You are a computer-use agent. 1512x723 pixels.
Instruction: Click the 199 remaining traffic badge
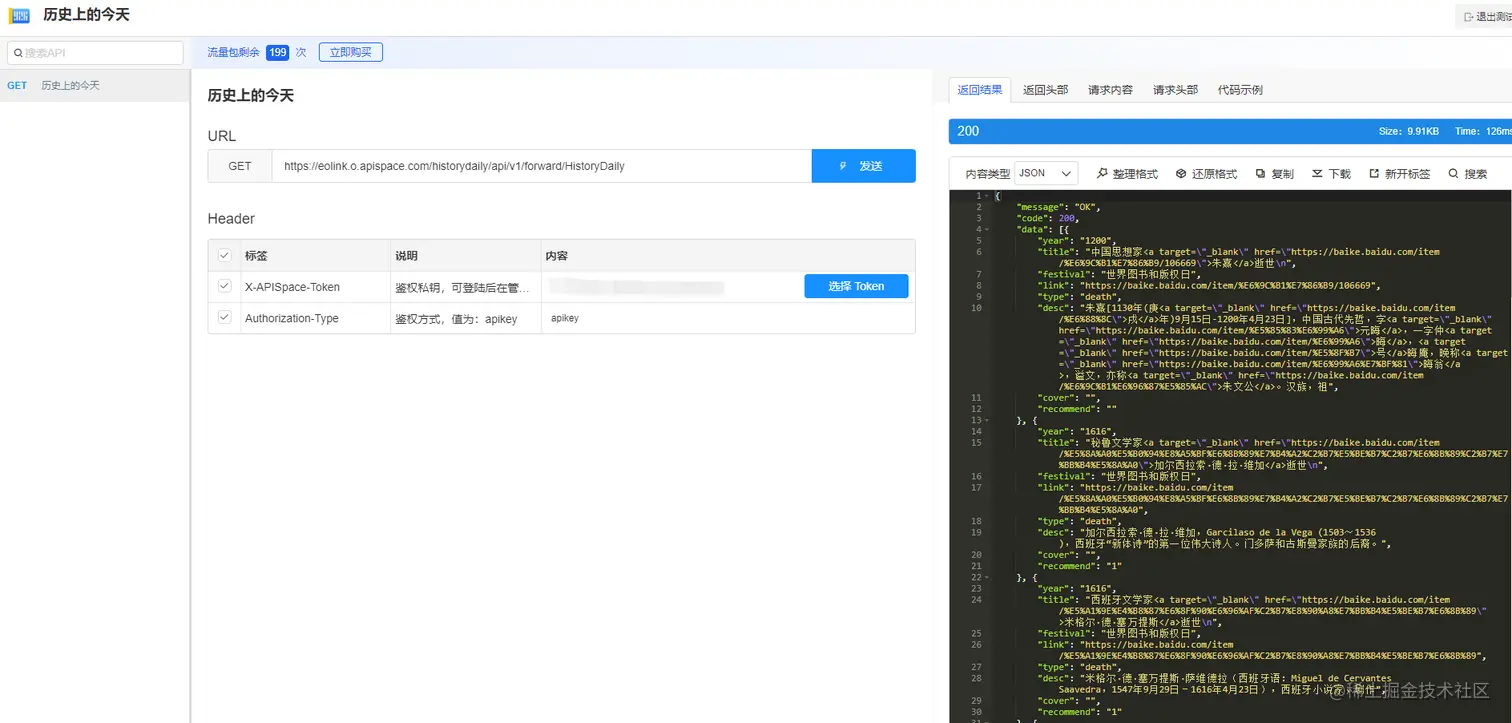(x=277, y=52)
